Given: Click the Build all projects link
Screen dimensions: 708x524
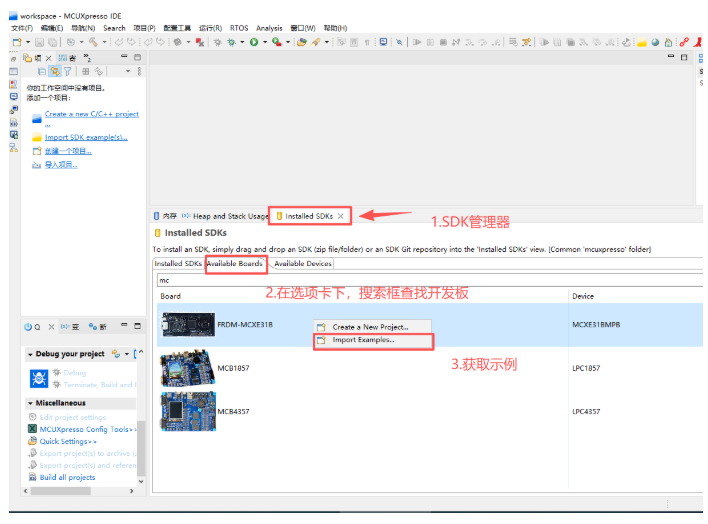Looking at the screenshot, I should click(x=67, y=477).
